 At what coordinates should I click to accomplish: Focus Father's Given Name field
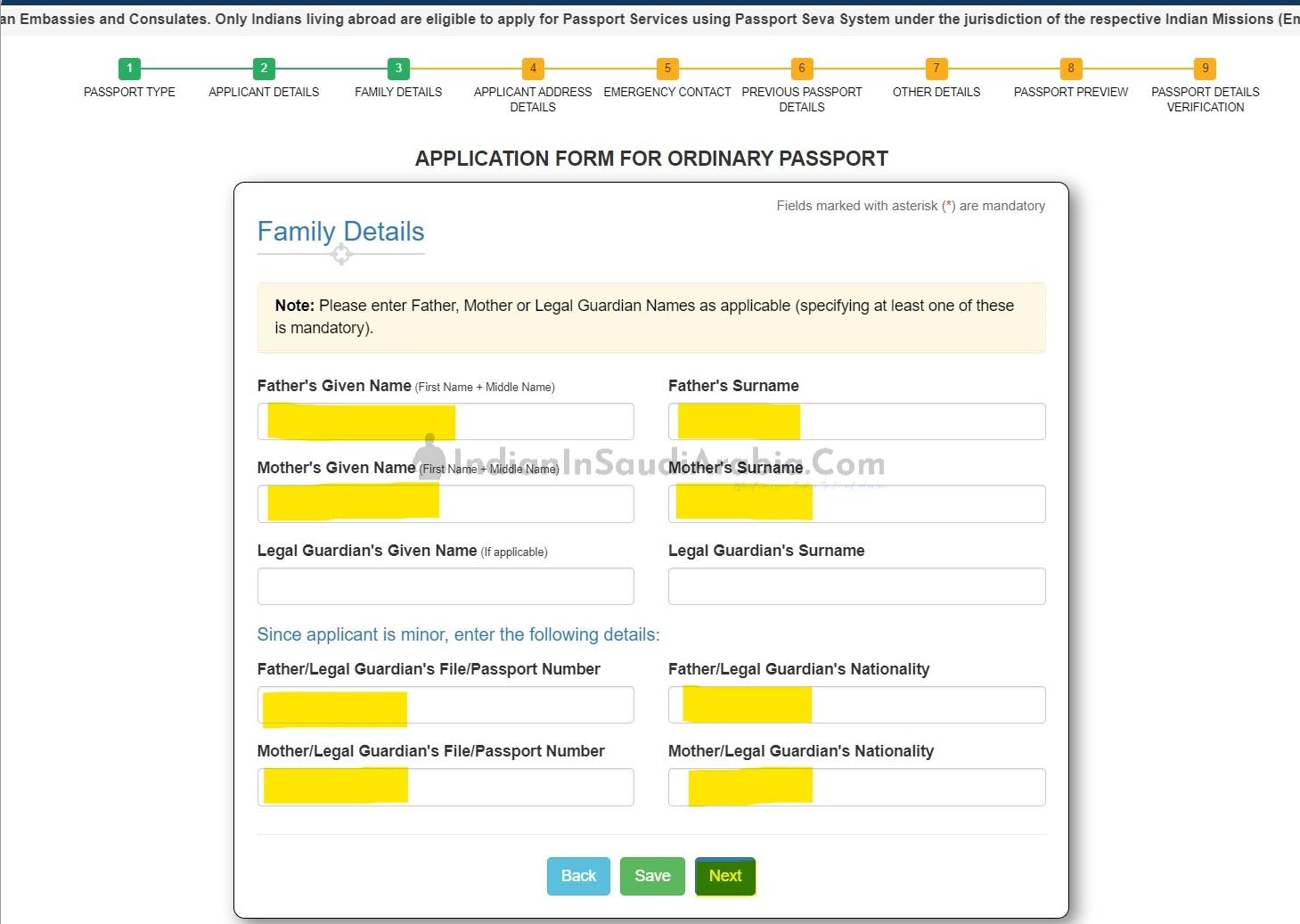point(446,421)
